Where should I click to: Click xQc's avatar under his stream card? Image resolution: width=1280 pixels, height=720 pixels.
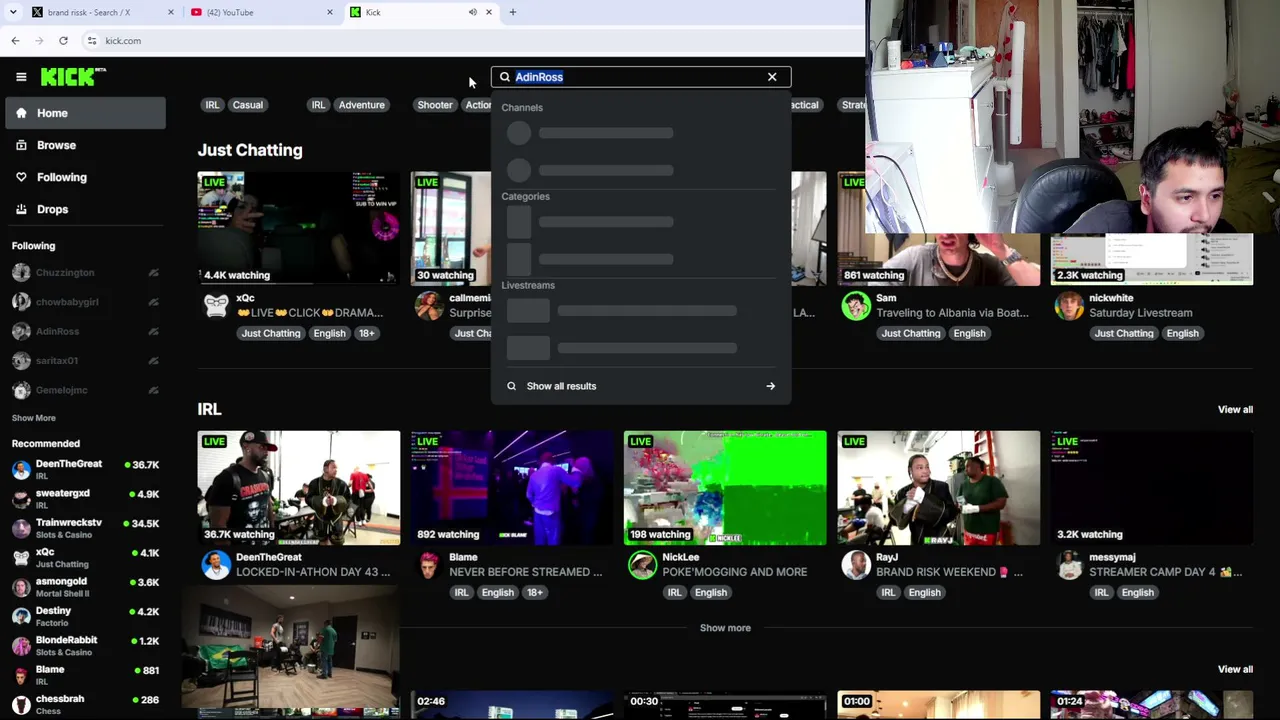point(216,306)
